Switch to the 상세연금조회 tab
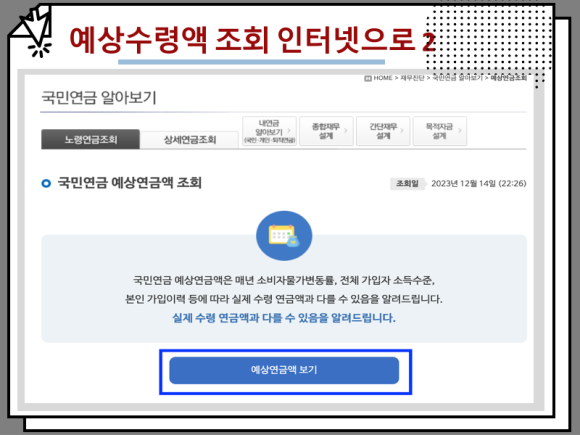The width and height of the screenshot is (580, 435). [x=189, y=140]
